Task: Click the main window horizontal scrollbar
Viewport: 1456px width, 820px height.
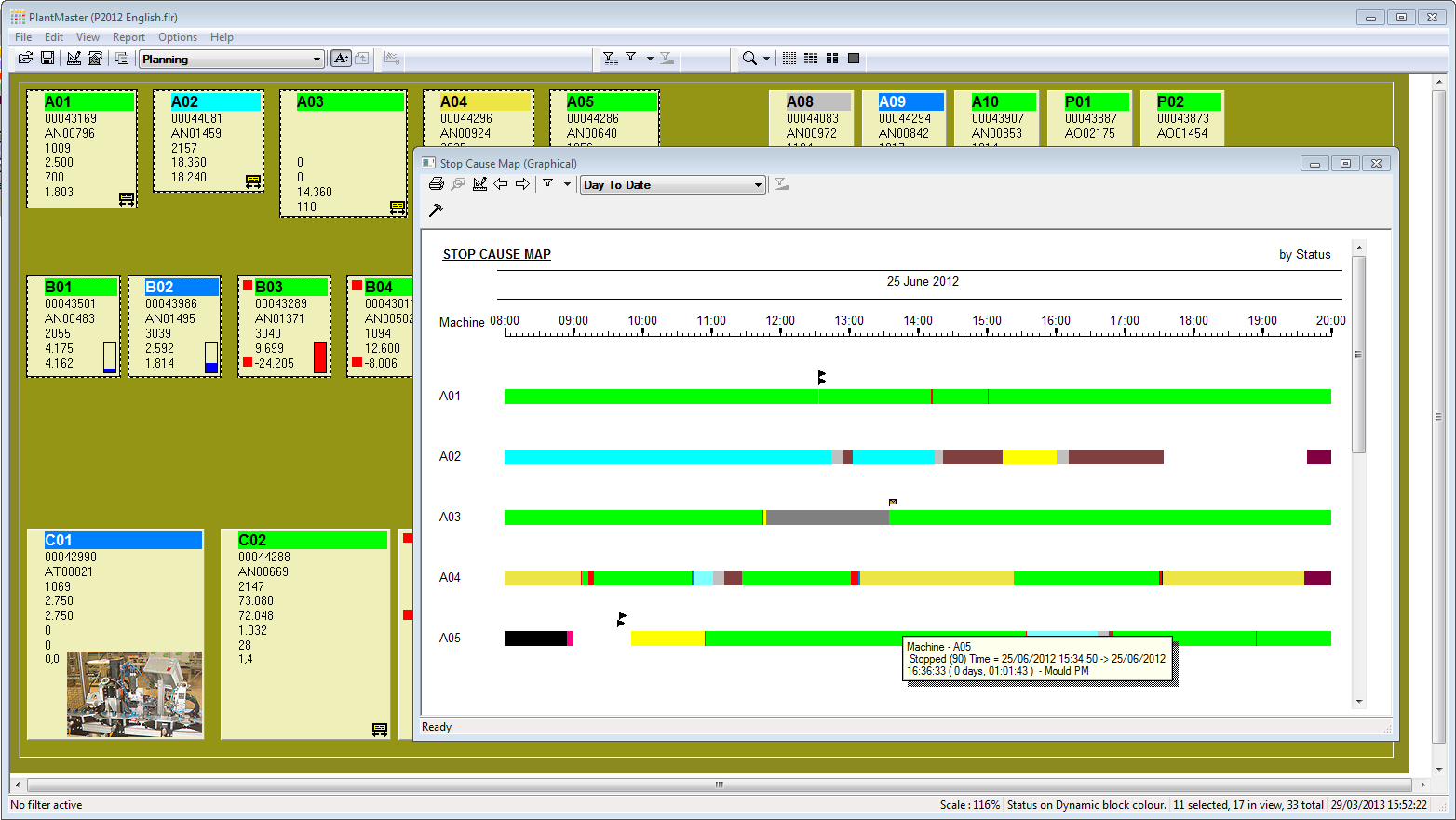Action: [x=719, y=785]
